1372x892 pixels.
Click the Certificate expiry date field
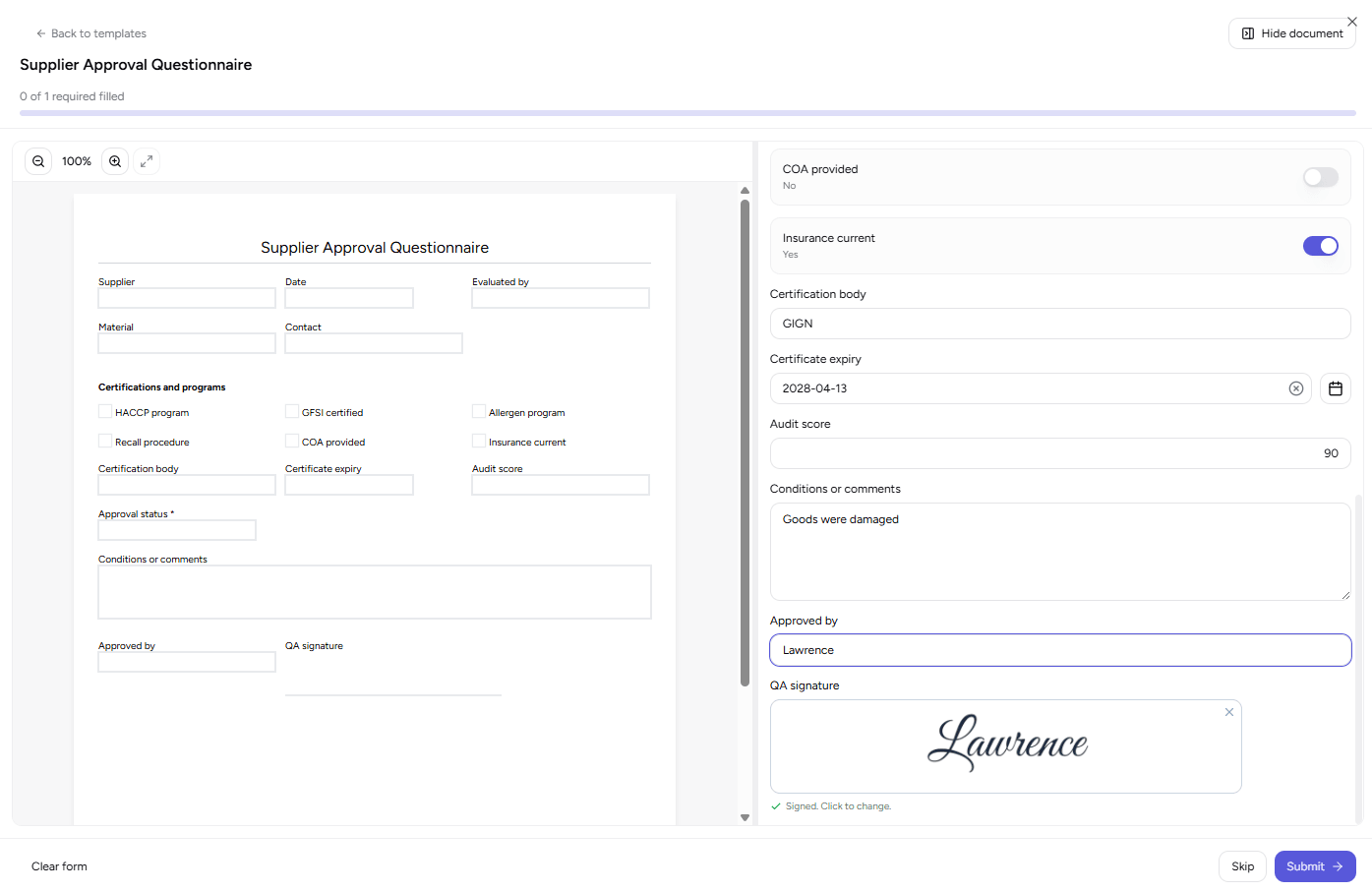[x=1041, y=388]
